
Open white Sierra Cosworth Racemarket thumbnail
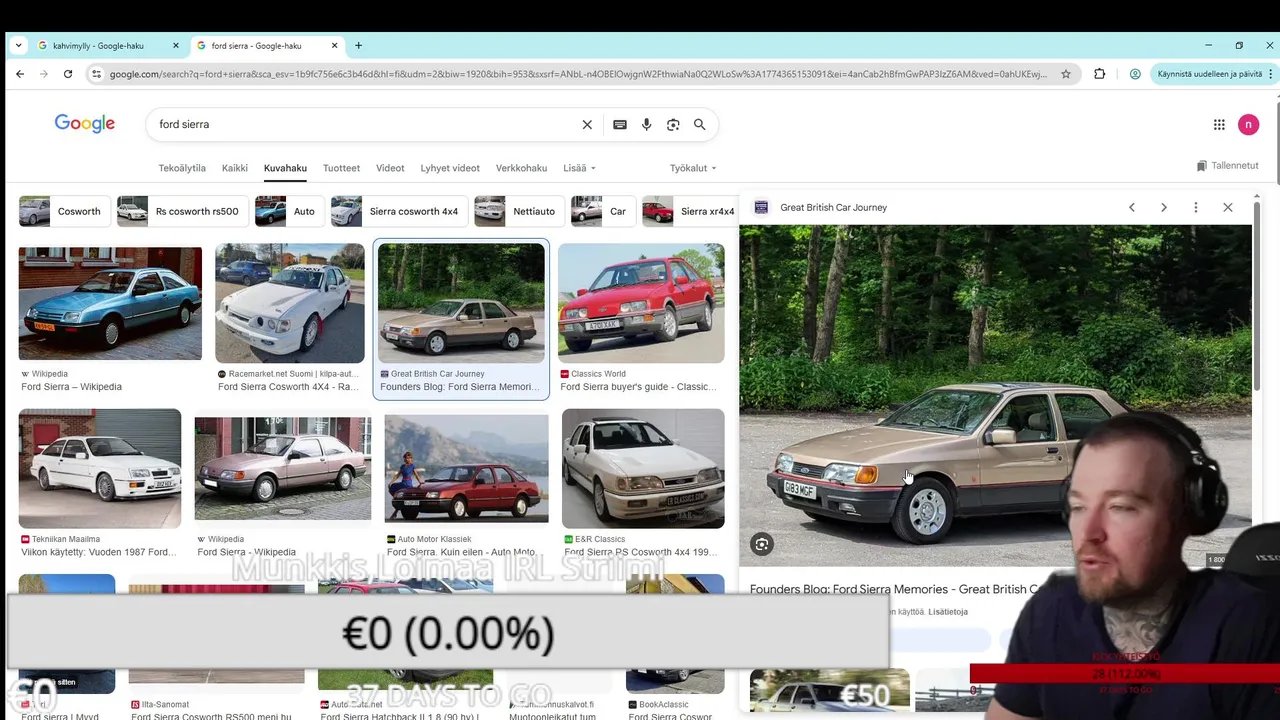pyautogui.click(x=289, y=302)
